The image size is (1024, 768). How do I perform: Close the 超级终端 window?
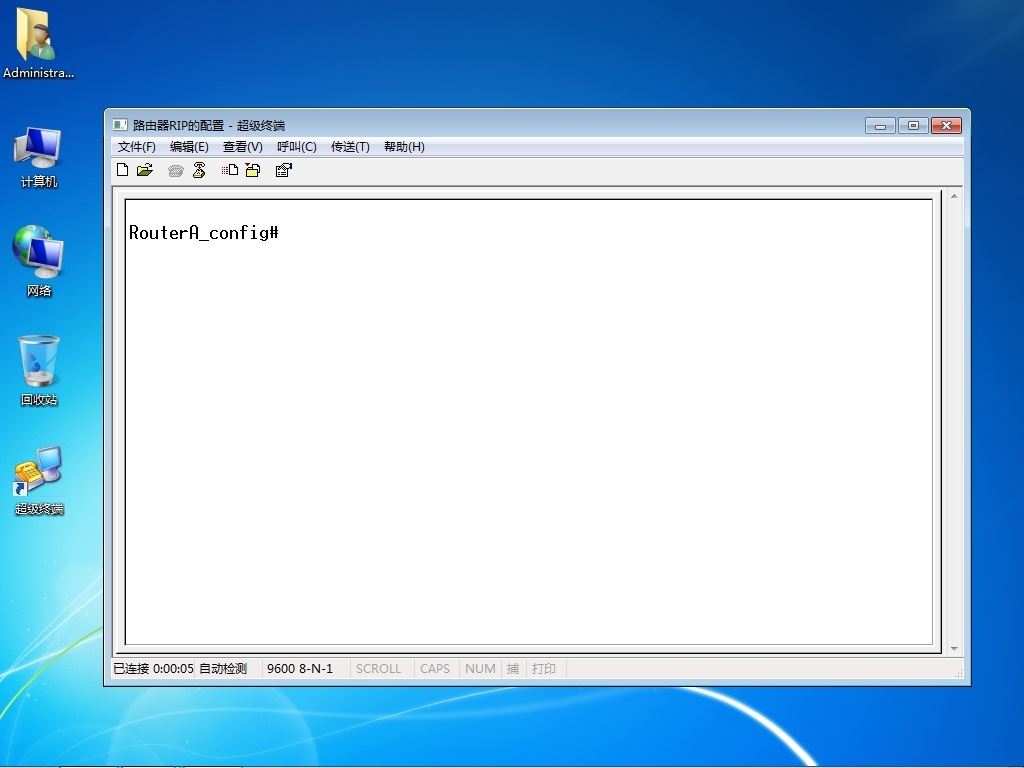(x=946, y=125)
